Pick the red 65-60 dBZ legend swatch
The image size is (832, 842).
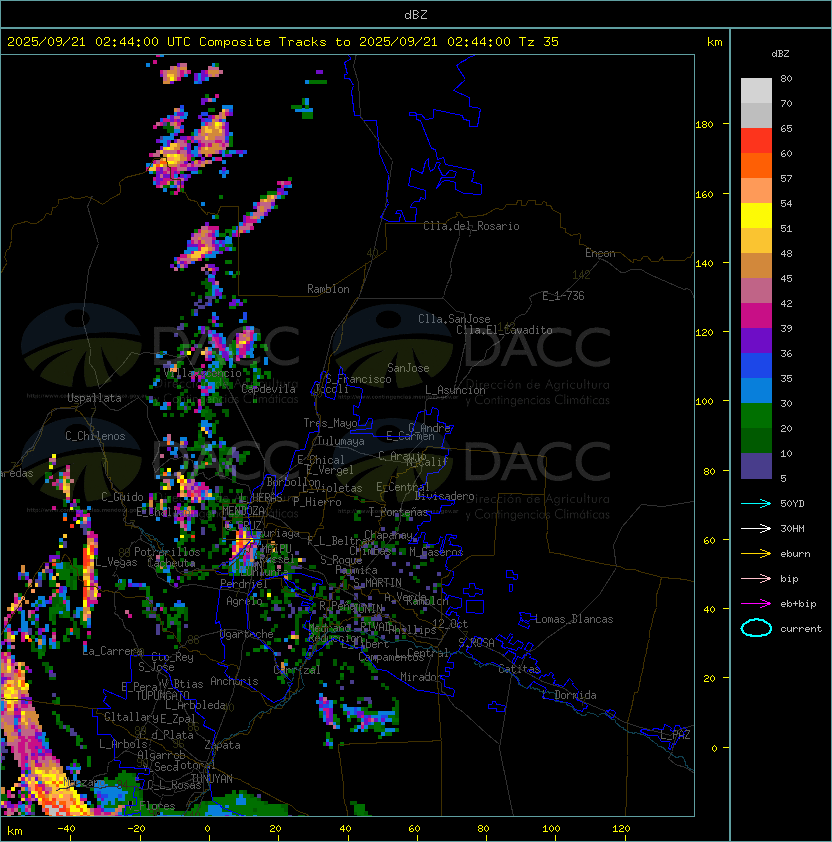pyautogui.click(x=756, y=141)
